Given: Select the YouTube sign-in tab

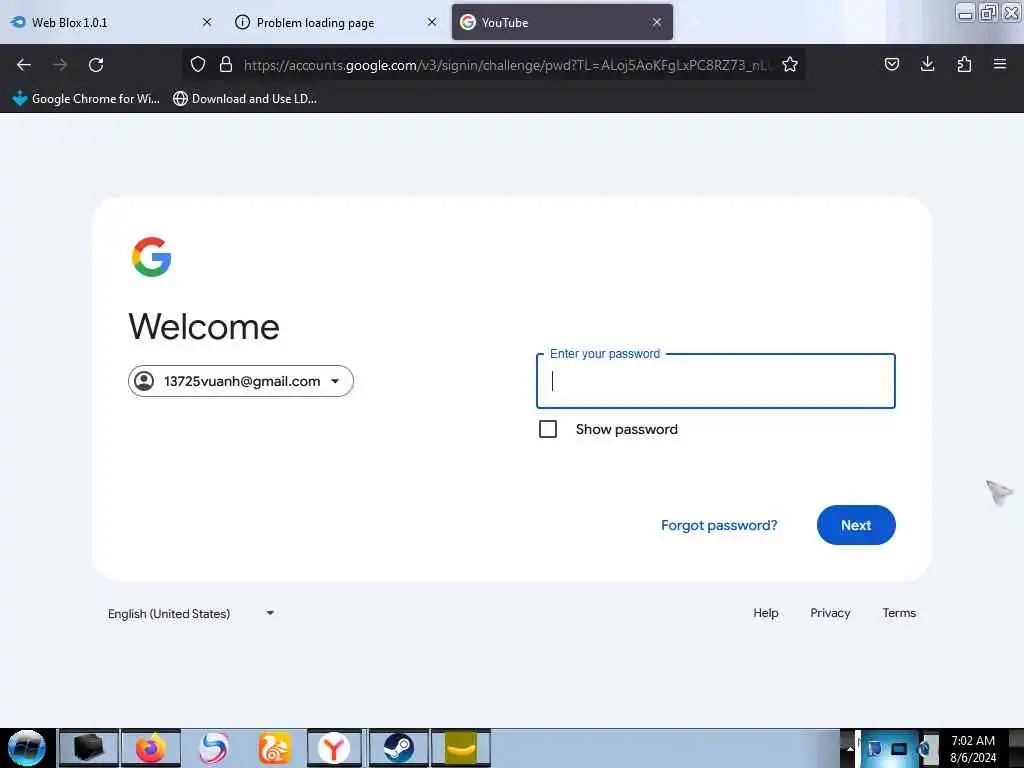Looking at the screenshot, I should (x=562, y=22).
